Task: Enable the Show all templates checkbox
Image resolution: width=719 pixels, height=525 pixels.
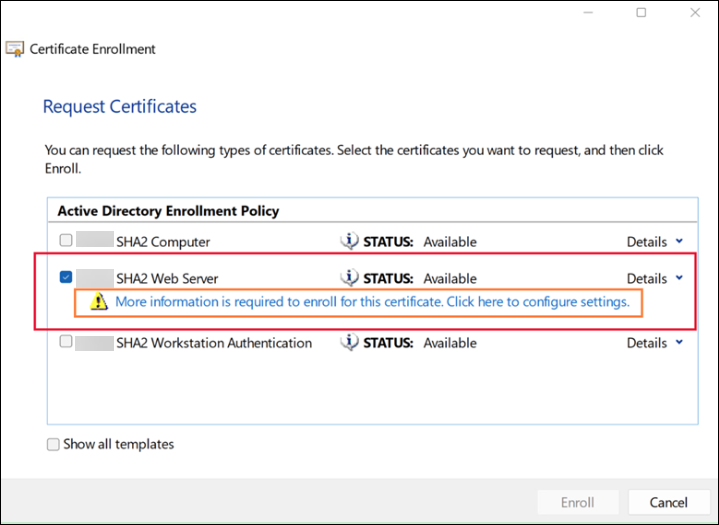Action: point(53,444)
